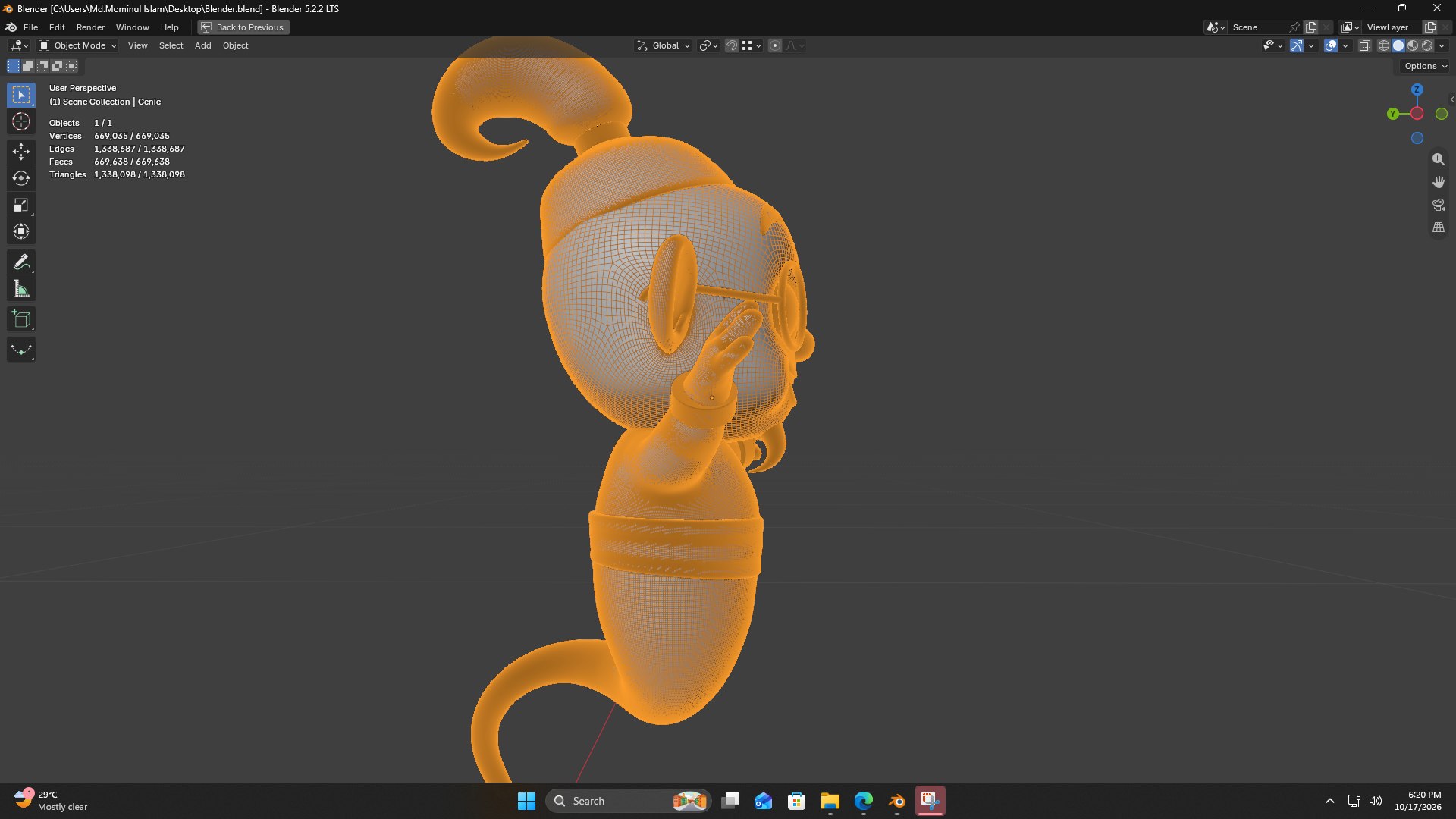Select the Cursor tool in the toolbar
1456x819 pixels.
21,121
